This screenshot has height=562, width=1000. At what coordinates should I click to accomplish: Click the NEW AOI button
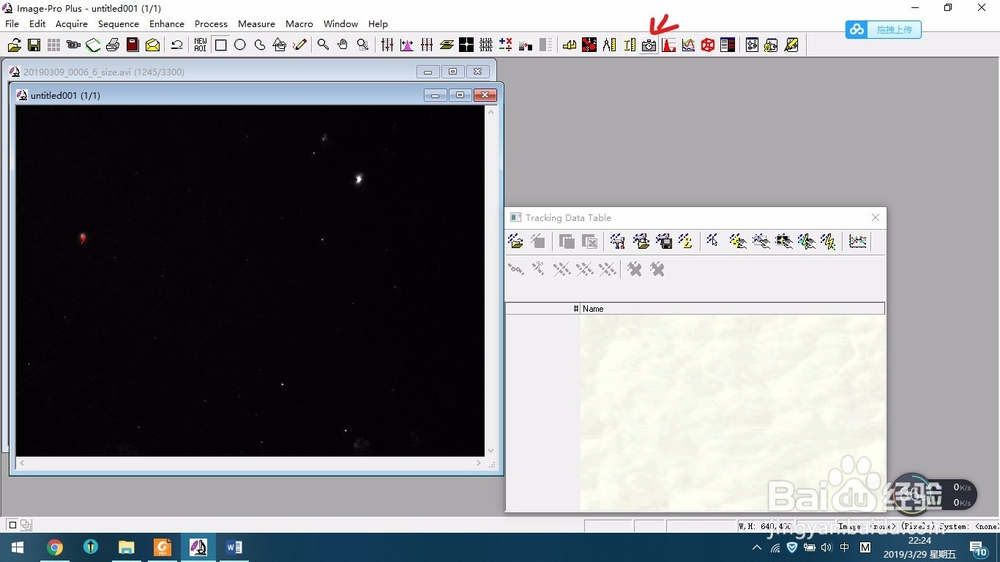(200, 45)
